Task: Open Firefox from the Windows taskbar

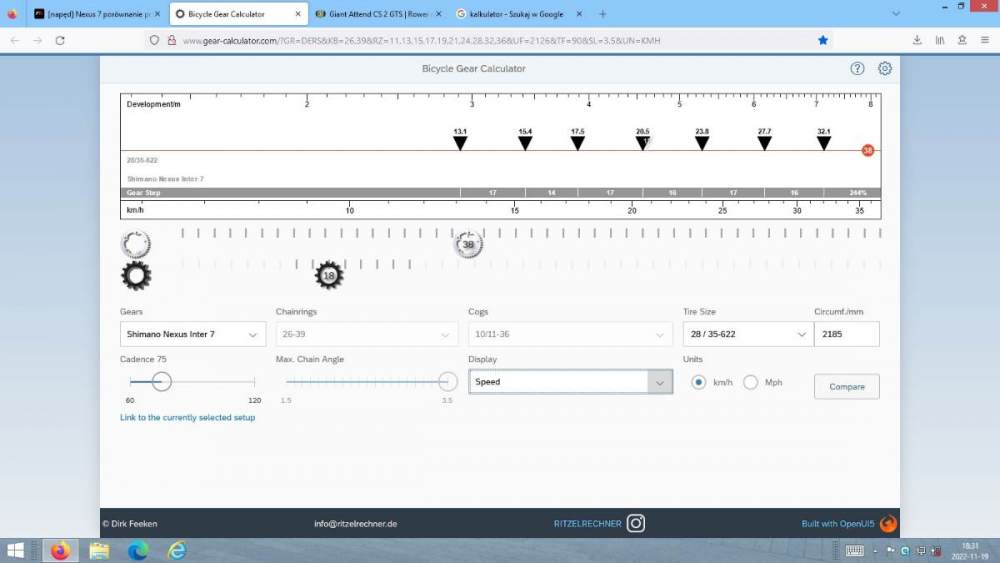Action: click(61, 551)
